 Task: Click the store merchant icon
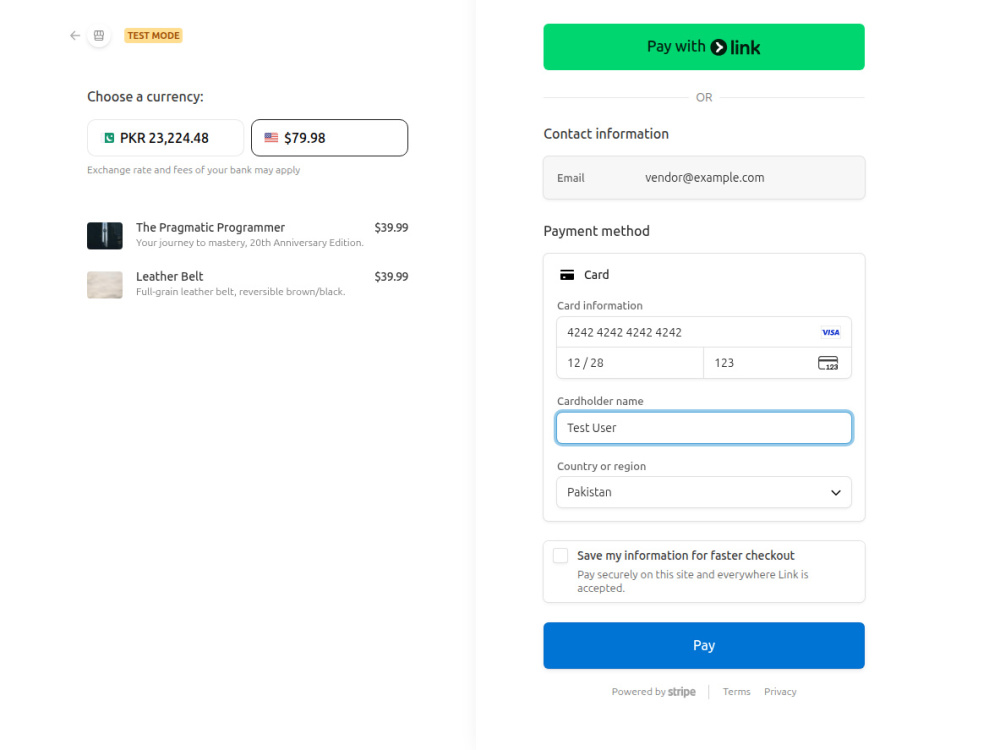coord(99,36)
